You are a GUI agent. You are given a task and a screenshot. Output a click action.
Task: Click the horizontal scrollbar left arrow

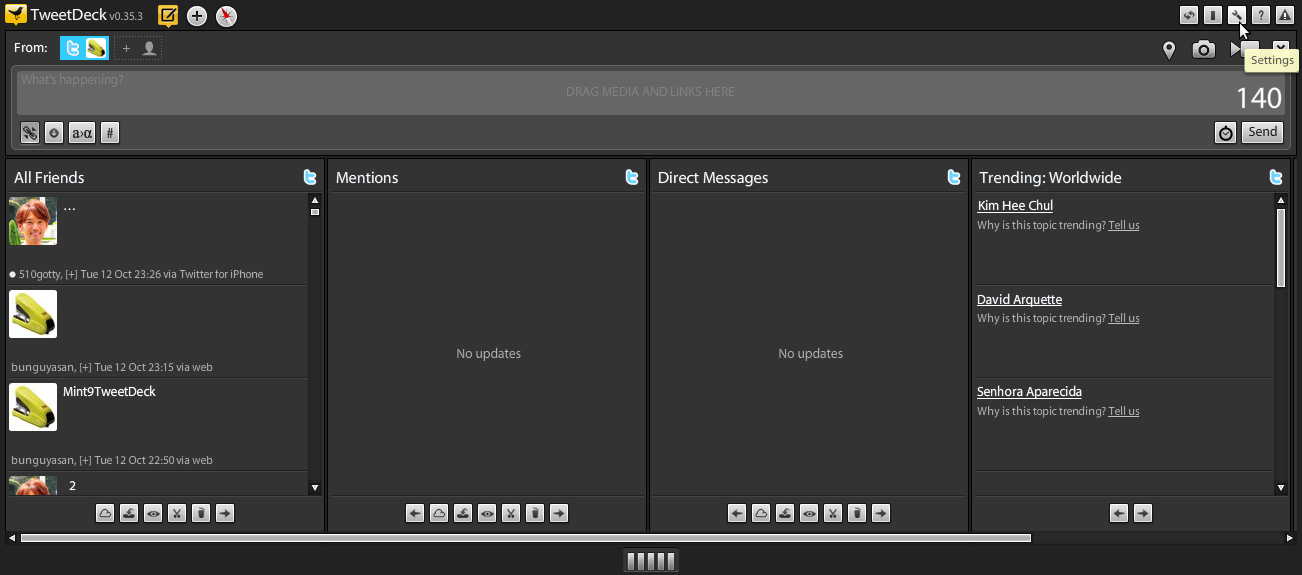(x=12, y=538)
